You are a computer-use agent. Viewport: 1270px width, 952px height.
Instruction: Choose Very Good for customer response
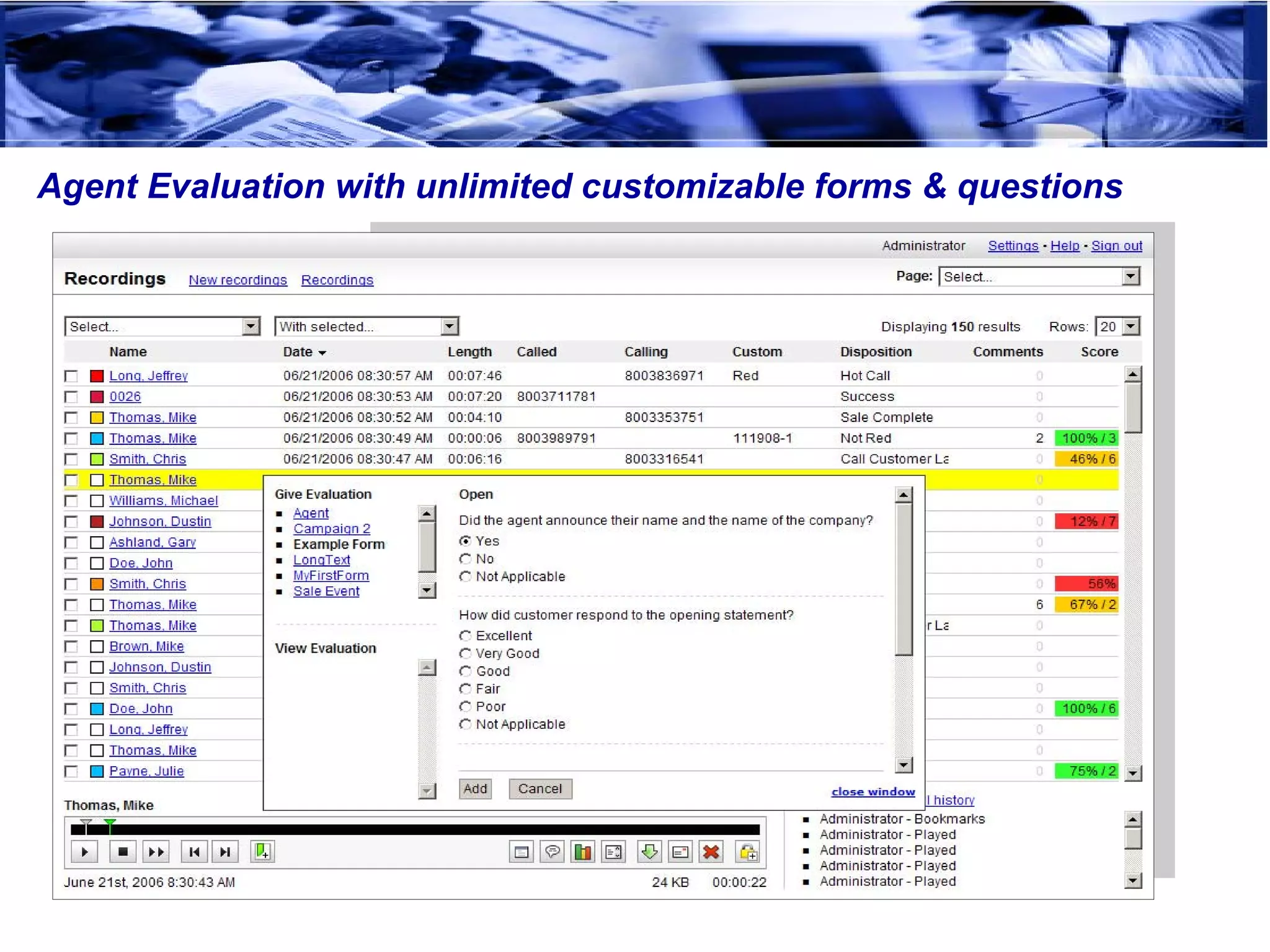[x=465, y=653]
